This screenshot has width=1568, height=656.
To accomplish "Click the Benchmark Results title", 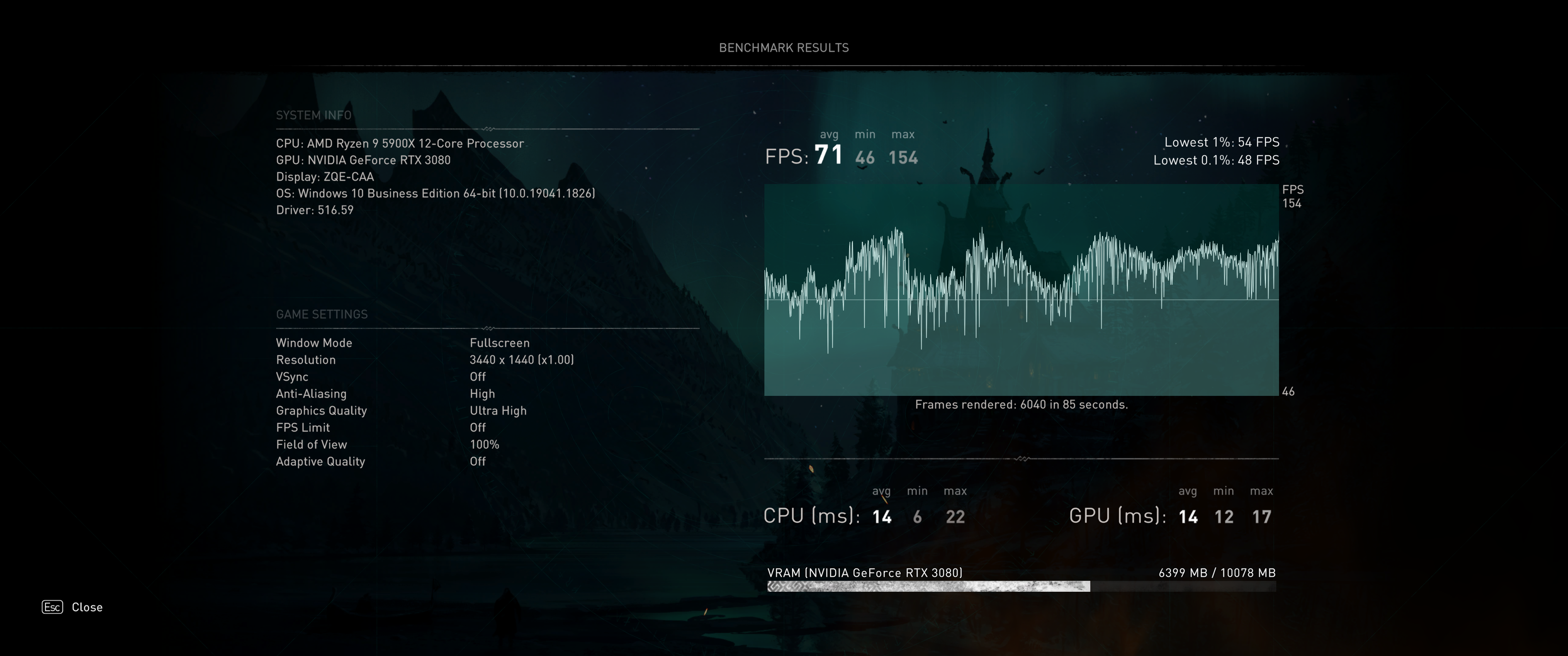I will [x=784, y=47].
